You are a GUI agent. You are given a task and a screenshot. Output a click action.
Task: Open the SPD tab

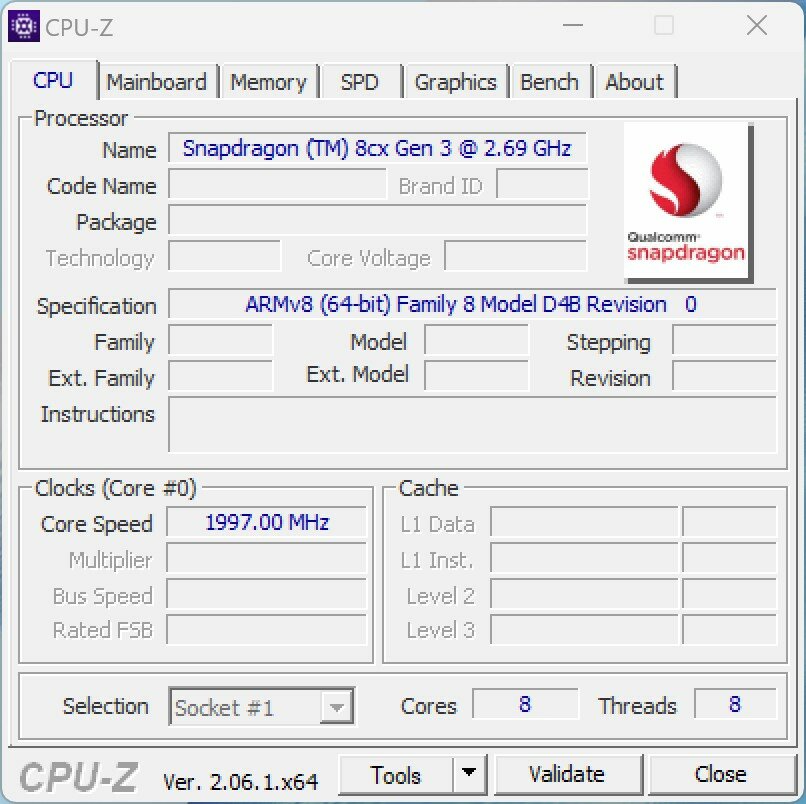tap(360, 82)
